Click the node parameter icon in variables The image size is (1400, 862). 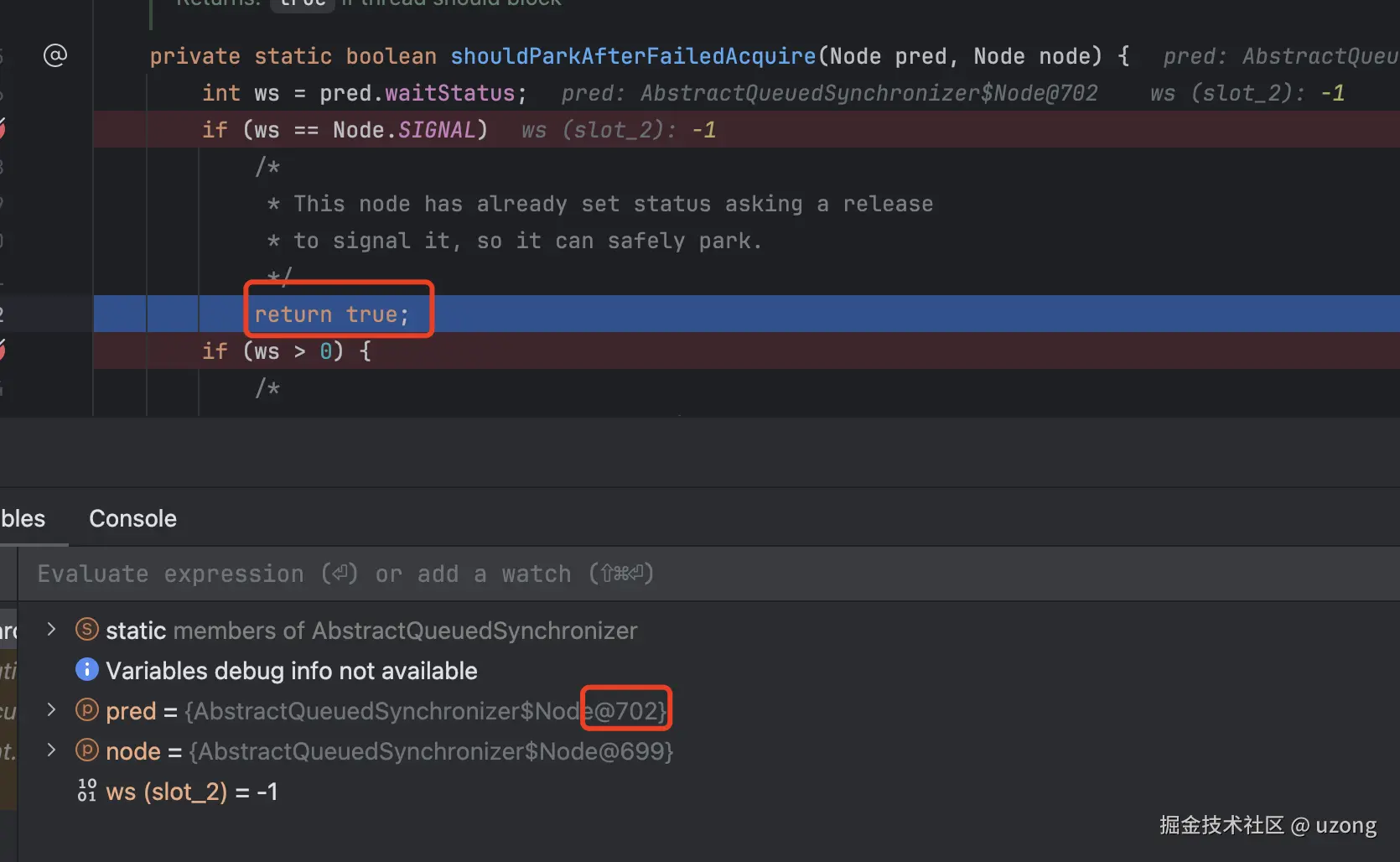(87, 750)
